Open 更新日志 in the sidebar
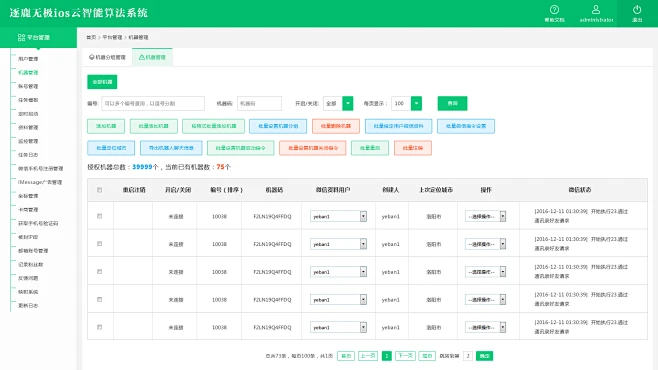The height and width of the screenshot is (370, 658). [28, 306]
